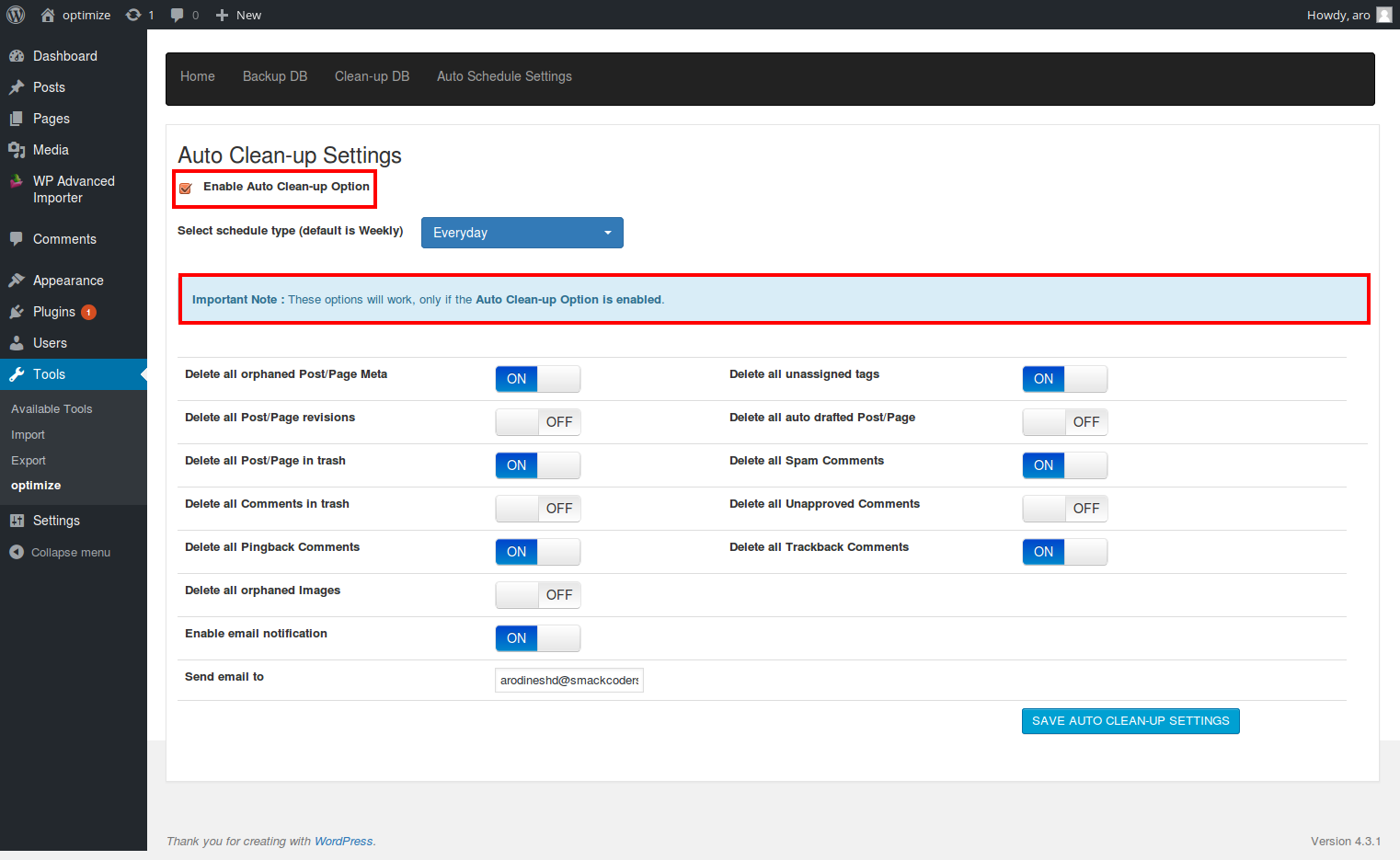Click the Users person icon
This screenshot has height=860, width=1400.
(x=17, y=343)
